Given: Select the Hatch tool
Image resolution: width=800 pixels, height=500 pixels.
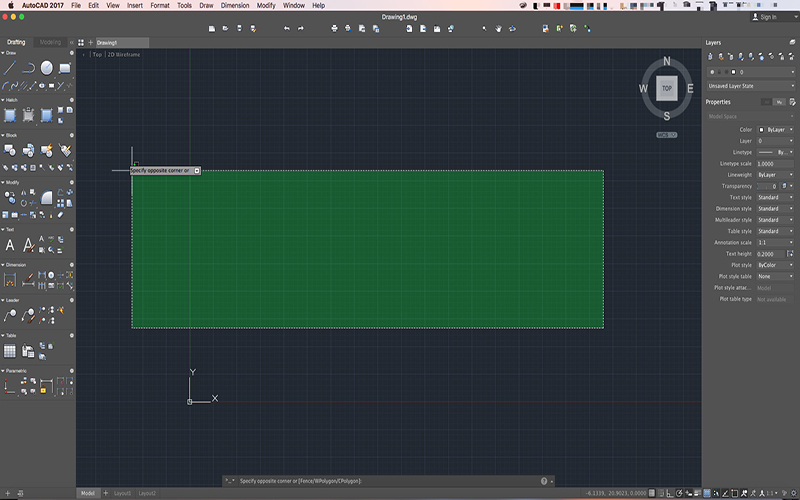Looking at the screenshot, I should (x=10, y=115).
